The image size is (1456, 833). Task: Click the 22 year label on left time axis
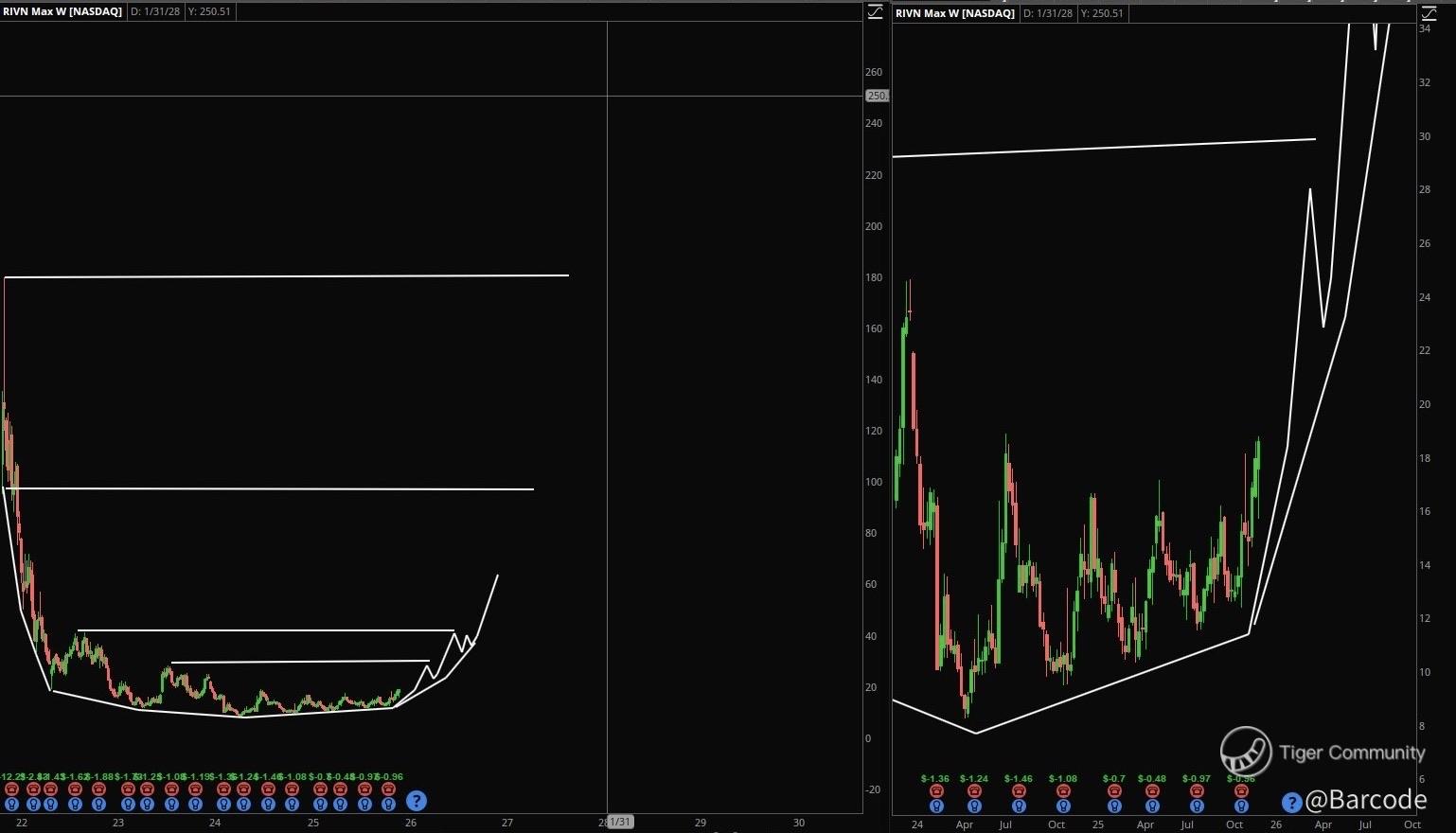pyautogui.click(x=22, y=823)
